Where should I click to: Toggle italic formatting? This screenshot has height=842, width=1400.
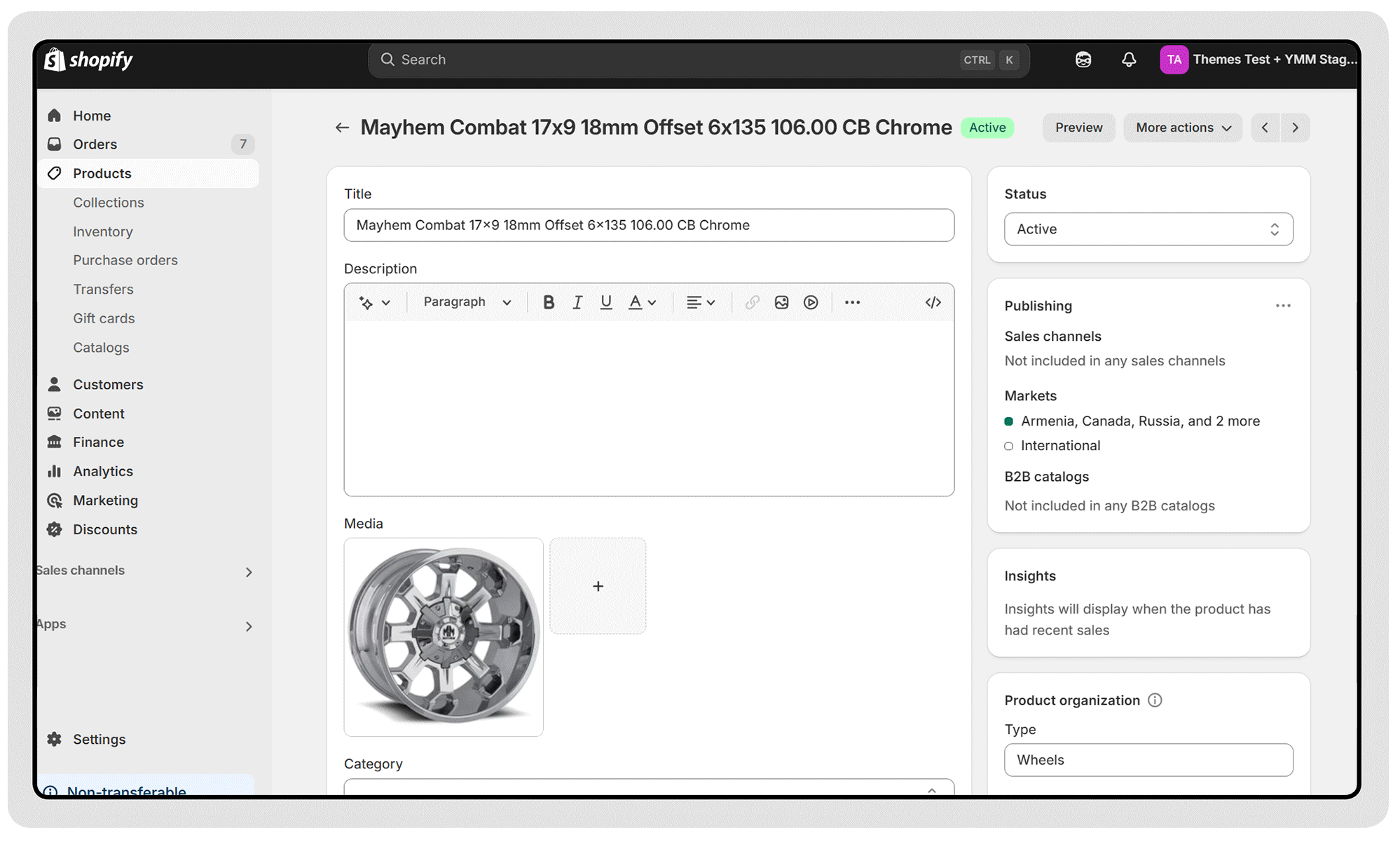pyautogui.click(x=577, y=302)
